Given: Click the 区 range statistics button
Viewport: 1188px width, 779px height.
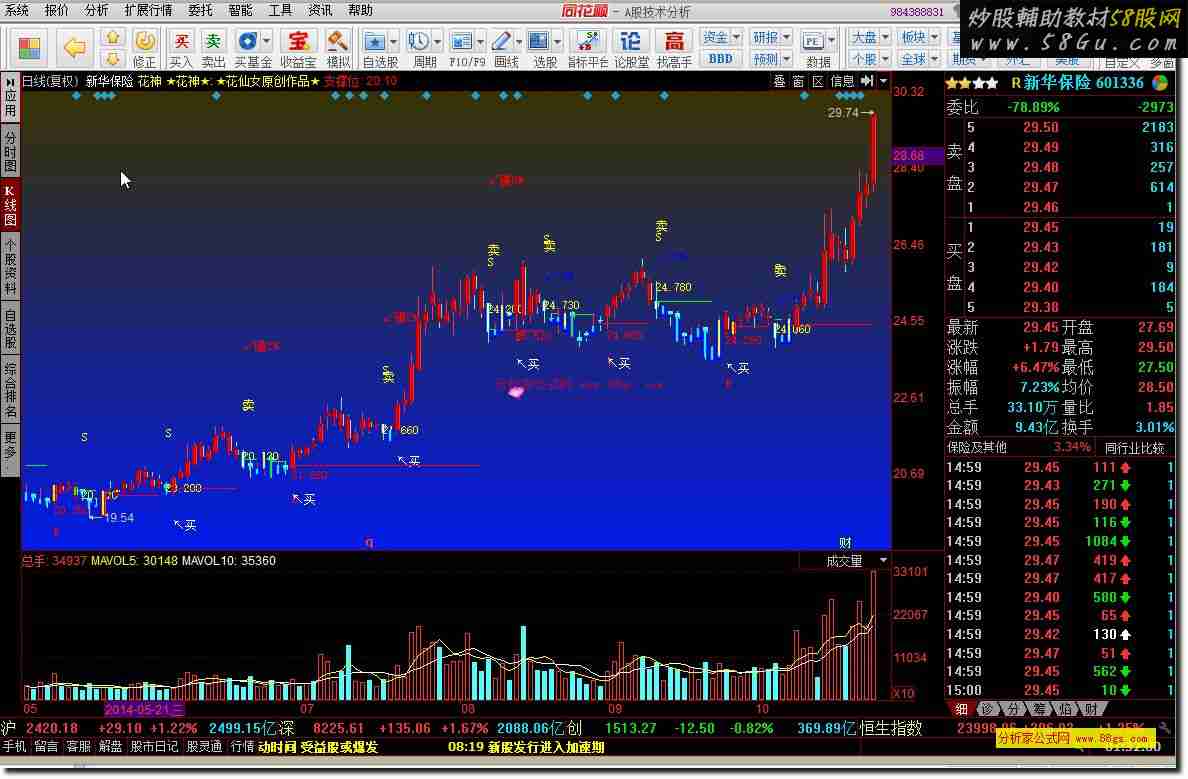Looking at the screenshot, I should [x=818, y=81].
